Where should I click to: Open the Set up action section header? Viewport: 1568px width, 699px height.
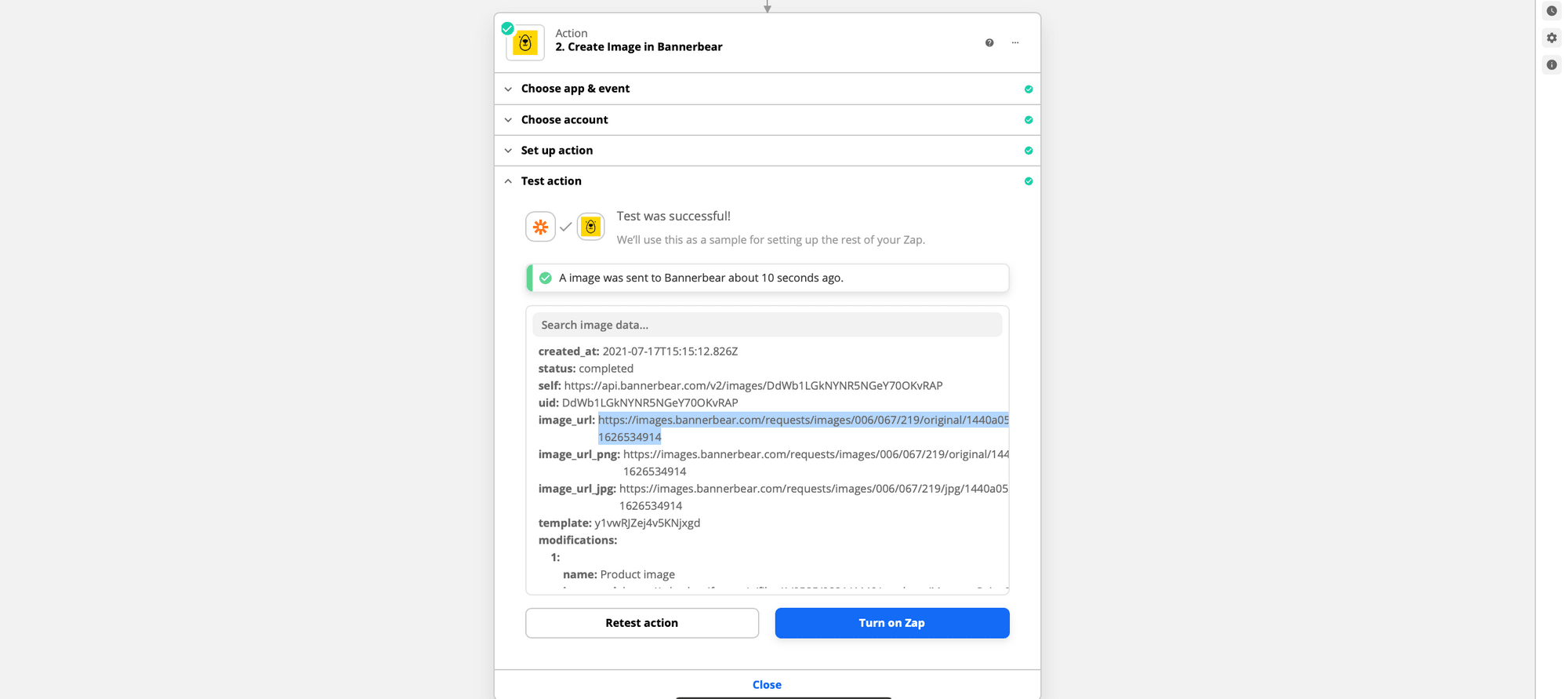click(557, 151)
